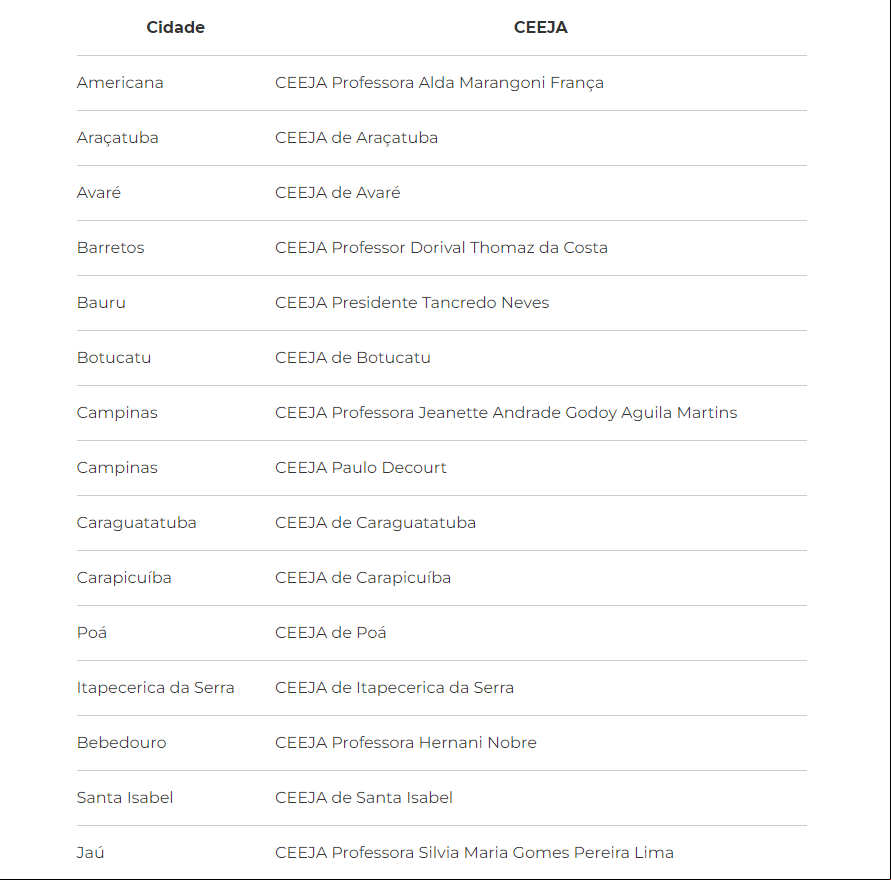Select the Araçatuba city cell

[x=118, y=138]
